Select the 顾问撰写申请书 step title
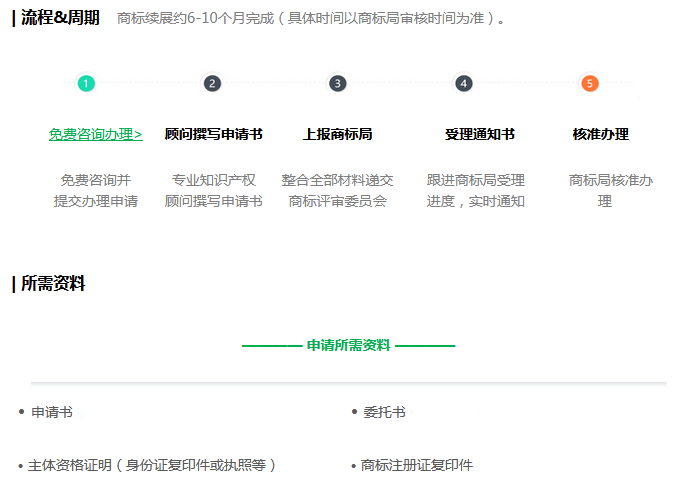The height and width of the screenshot is (496, 679). tap(213, 134)
